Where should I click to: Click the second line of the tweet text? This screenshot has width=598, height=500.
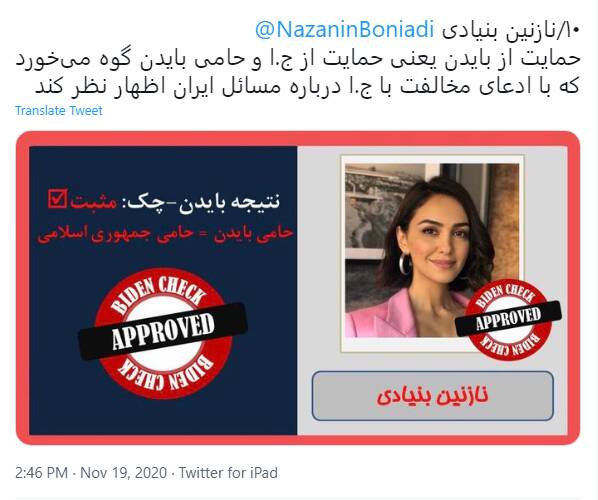[298, 59]
